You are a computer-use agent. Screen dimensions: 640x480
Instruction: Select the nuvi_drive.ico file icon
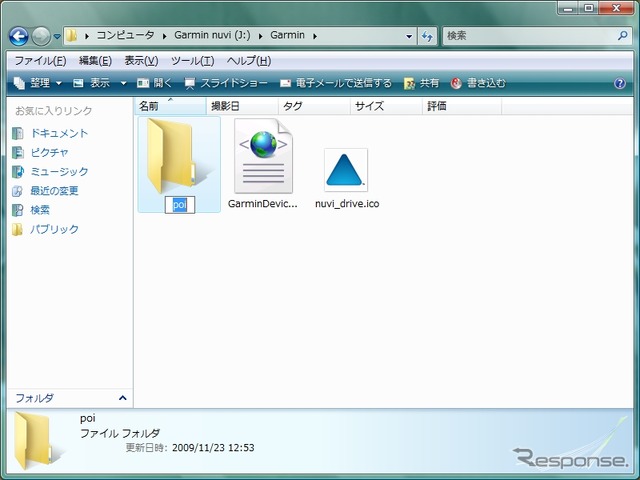click(x=346, y=170)
